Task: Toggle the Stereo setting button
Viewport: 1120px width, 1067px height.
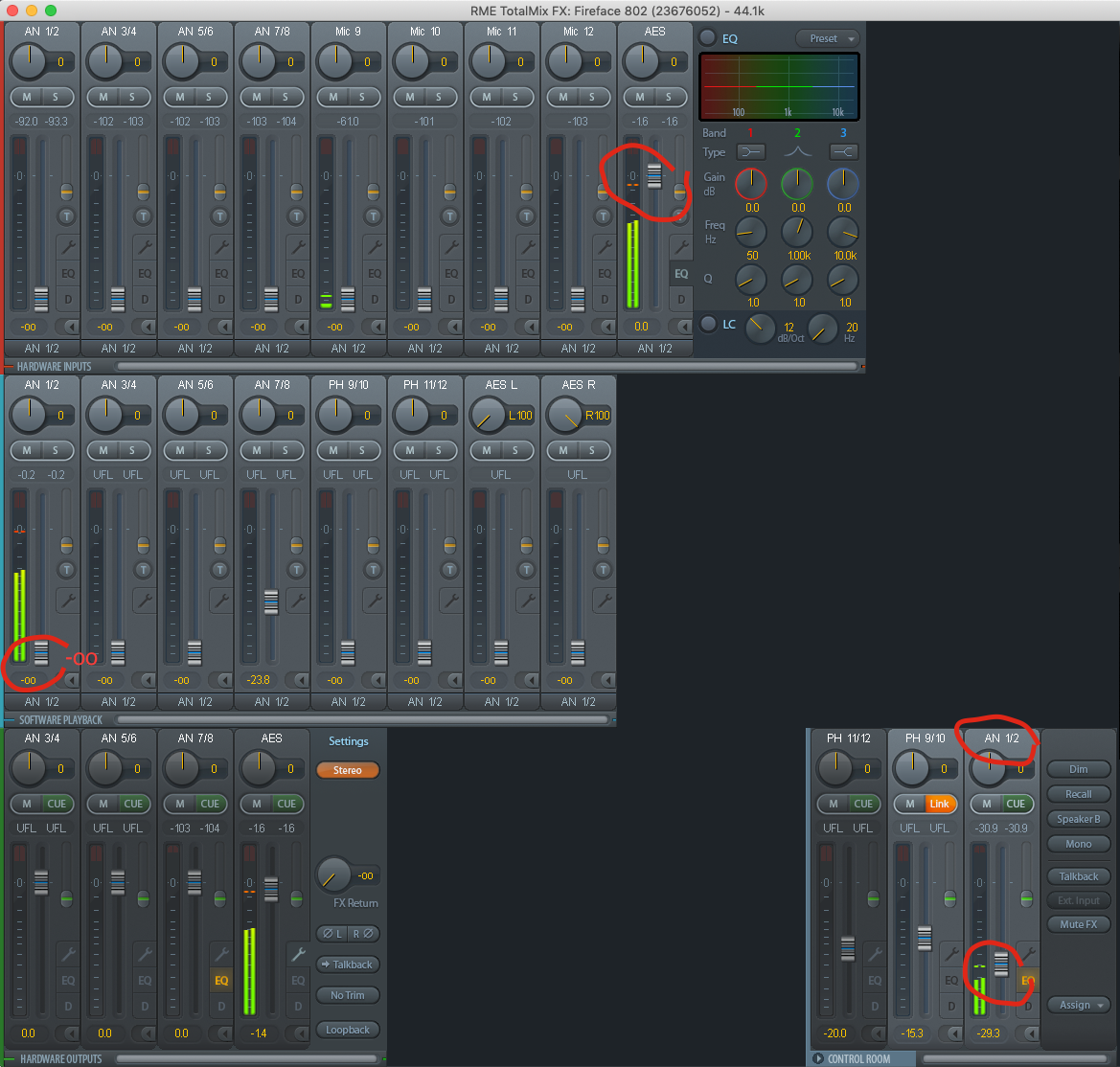Action: 347,770
